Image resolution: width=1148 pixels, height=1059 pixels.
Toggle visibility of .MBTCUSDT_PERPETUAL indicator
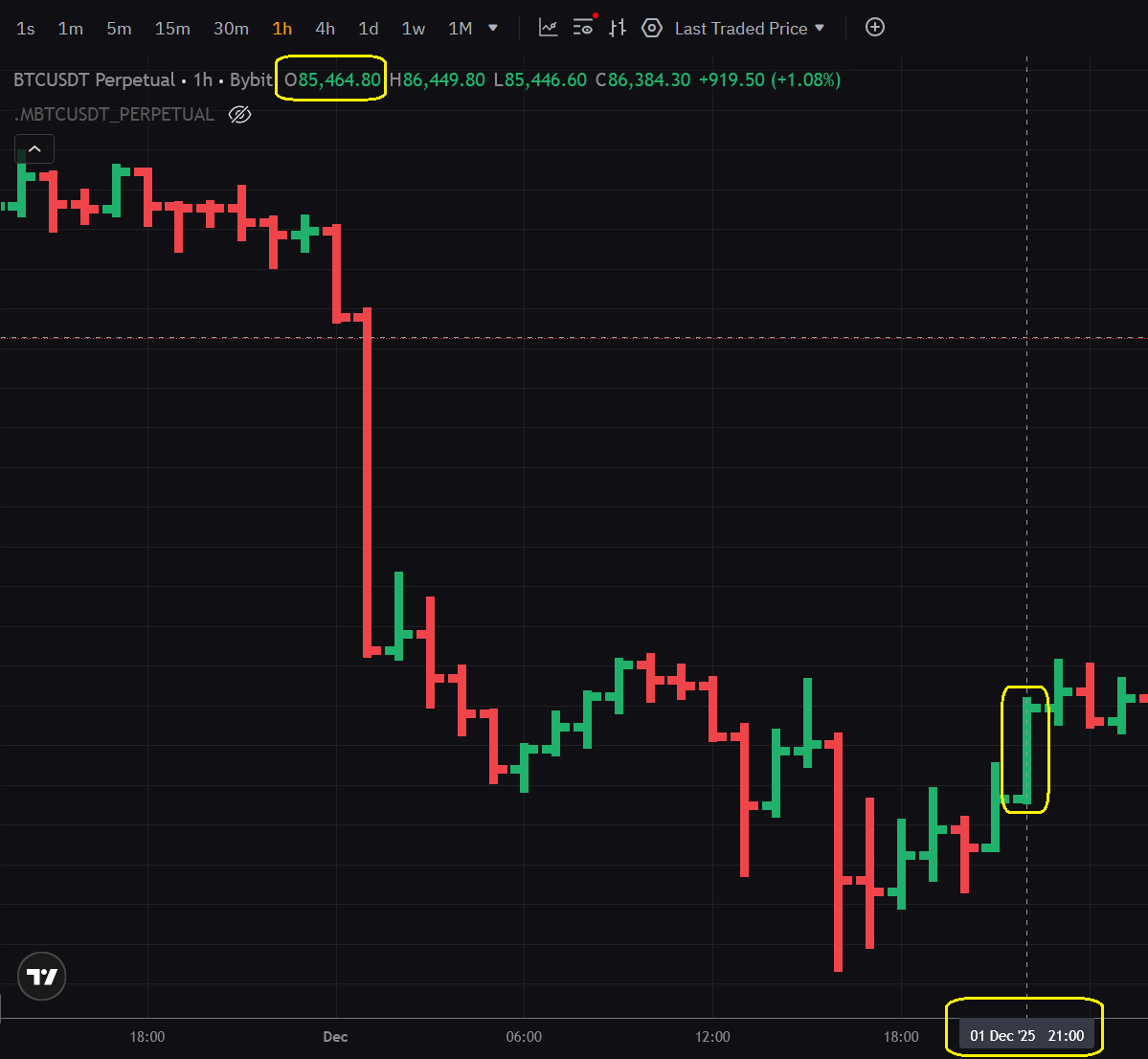point(239,114)
